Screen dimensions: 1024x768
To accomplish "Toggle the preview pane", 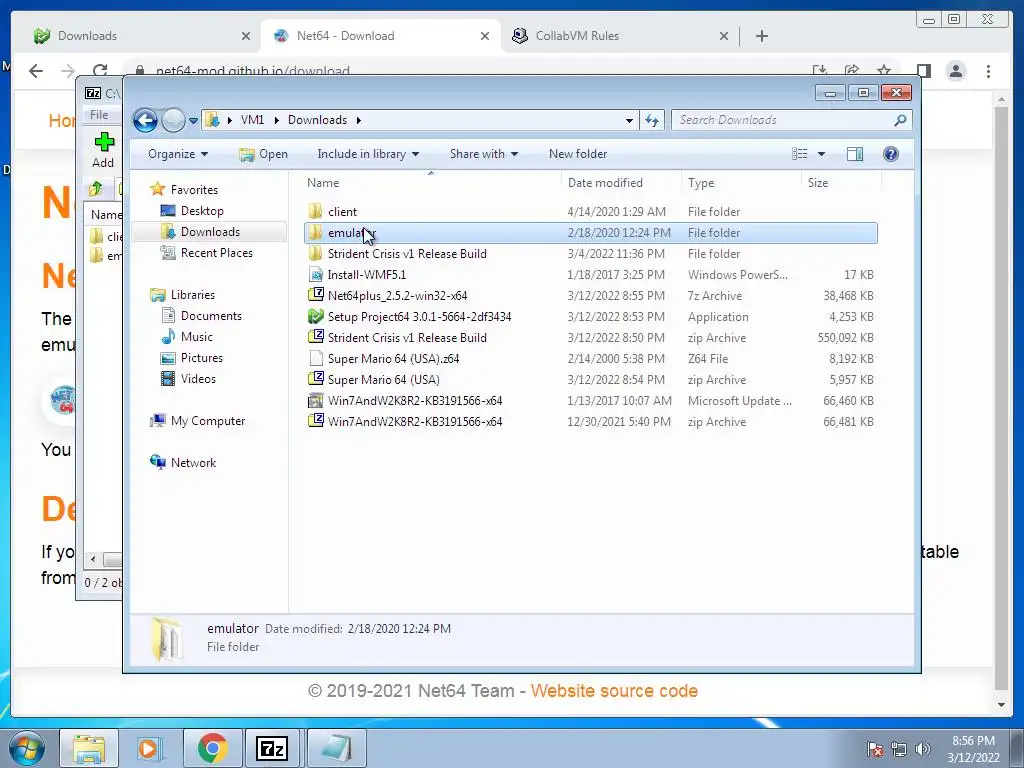I will tap(855, 154).
